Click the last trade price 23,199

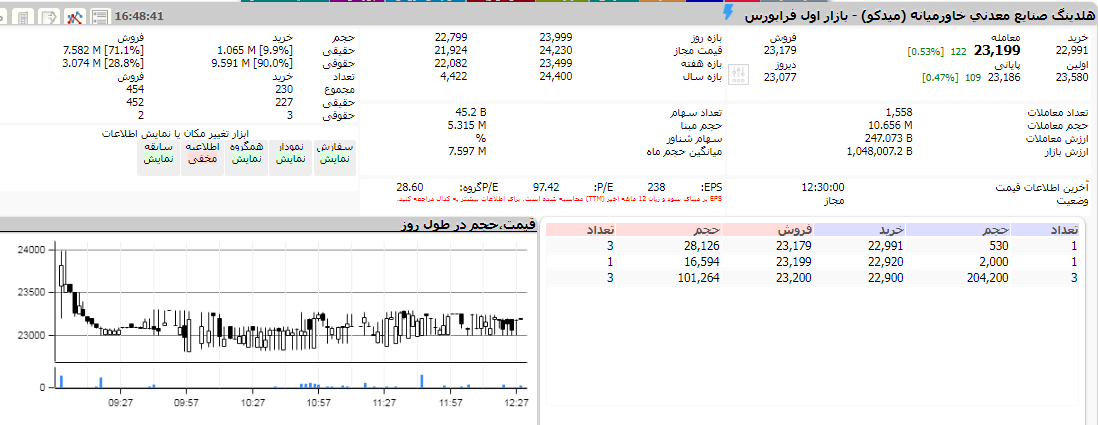click(x=998, y=50)
